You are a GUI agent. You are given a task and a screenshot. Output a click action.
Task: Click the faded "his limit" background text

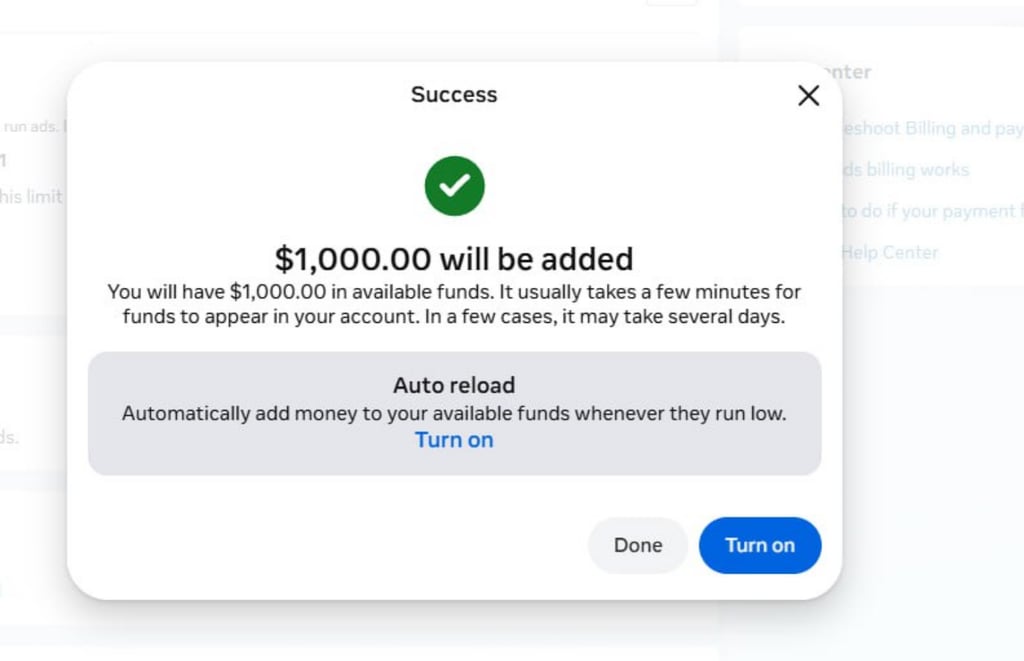click(x=32, y=197)
